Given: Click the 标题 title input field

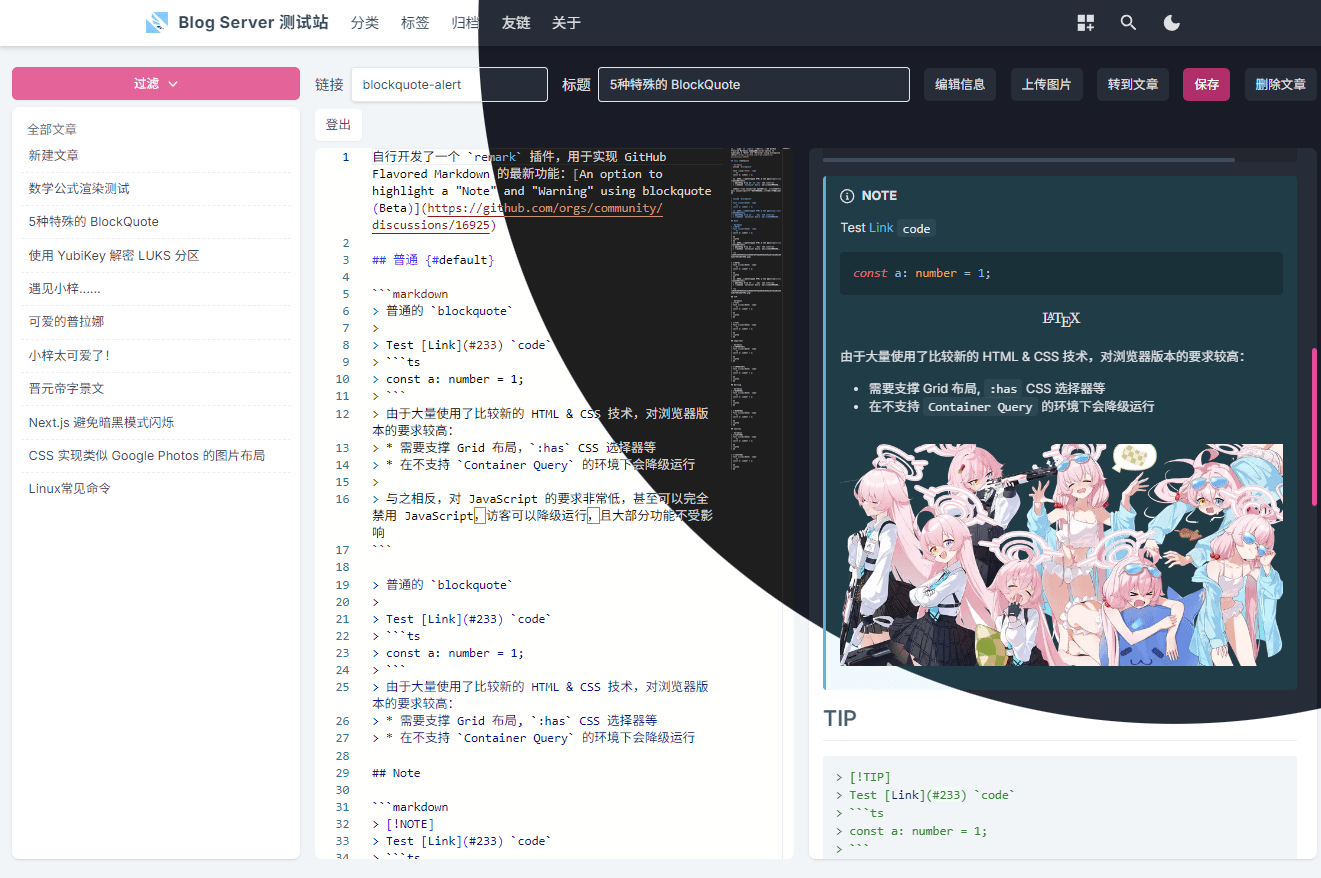Looking at the screenshot, I should [754, 84].
